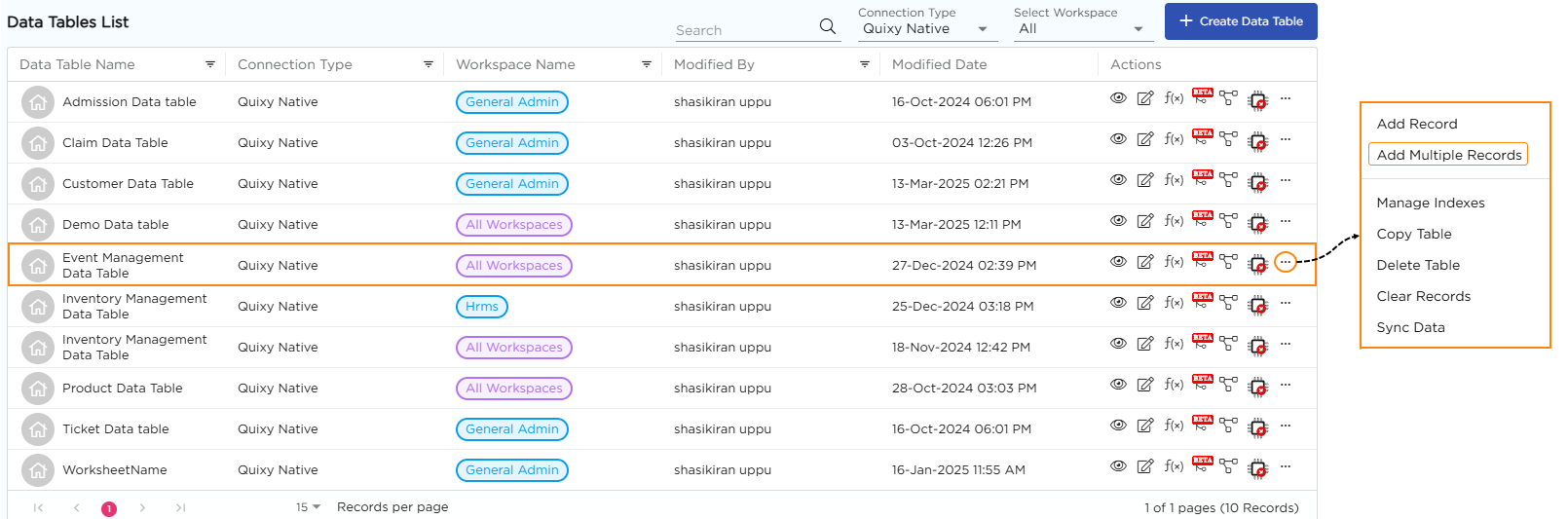Select Add Multiple Records from the menu

click(1448, 155)
